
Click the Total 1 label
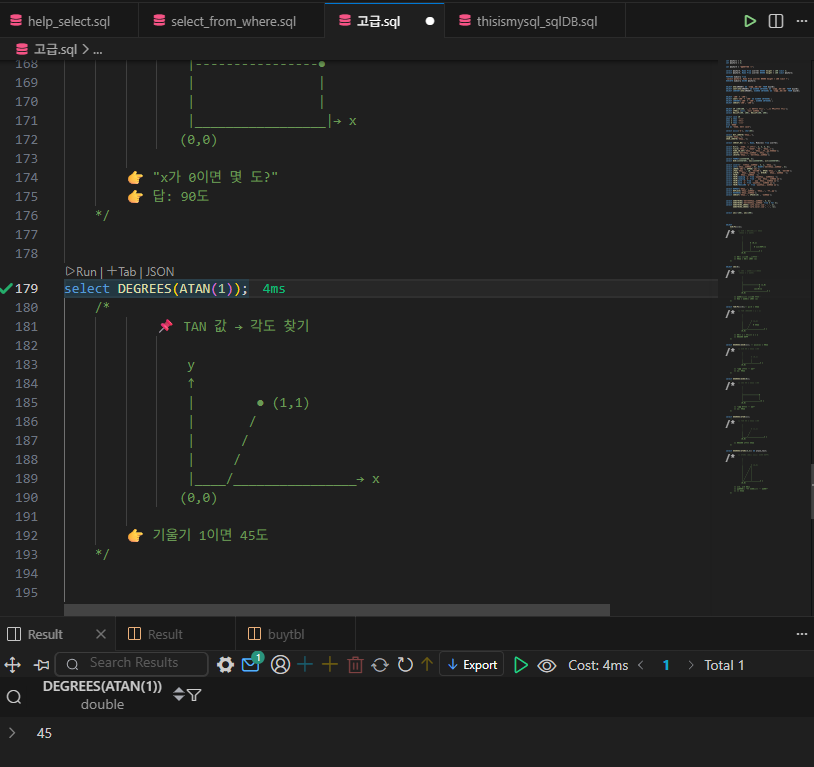click(x=724, y=665)
